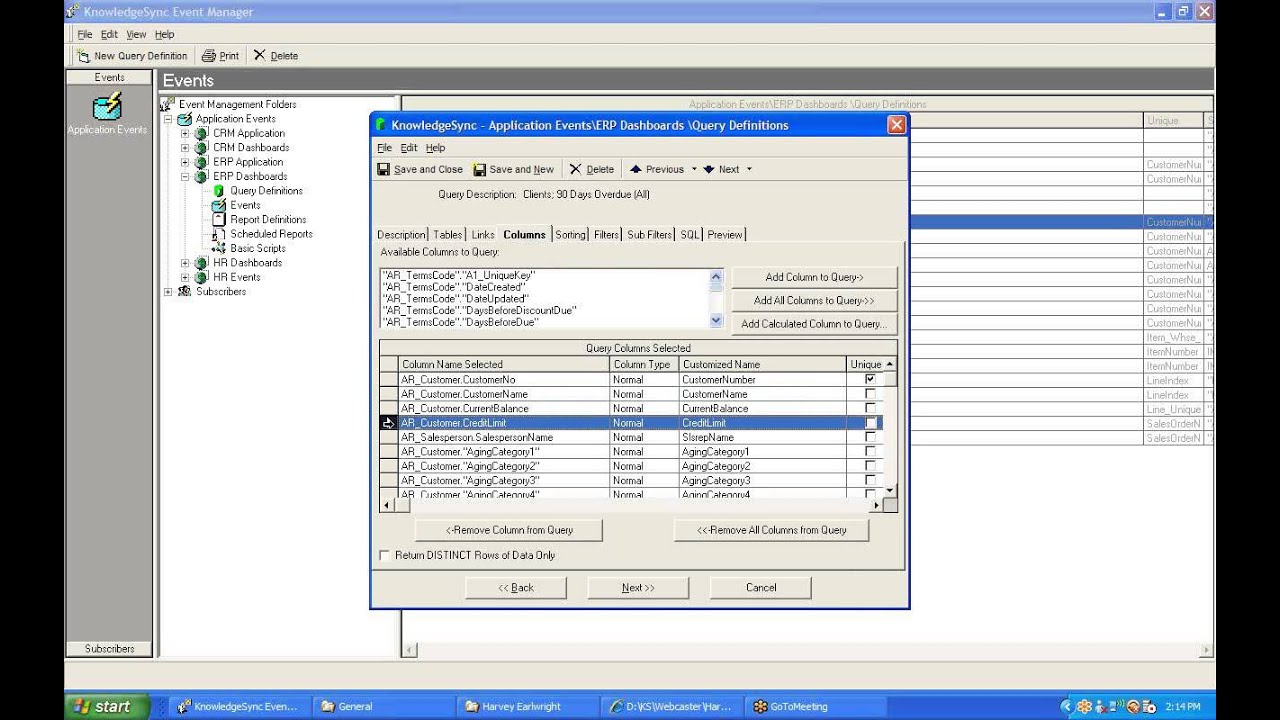Image resolution: width=1280 pixels, height=720 pixels.
Task: Click the << Back button
Action: point(516,587)
